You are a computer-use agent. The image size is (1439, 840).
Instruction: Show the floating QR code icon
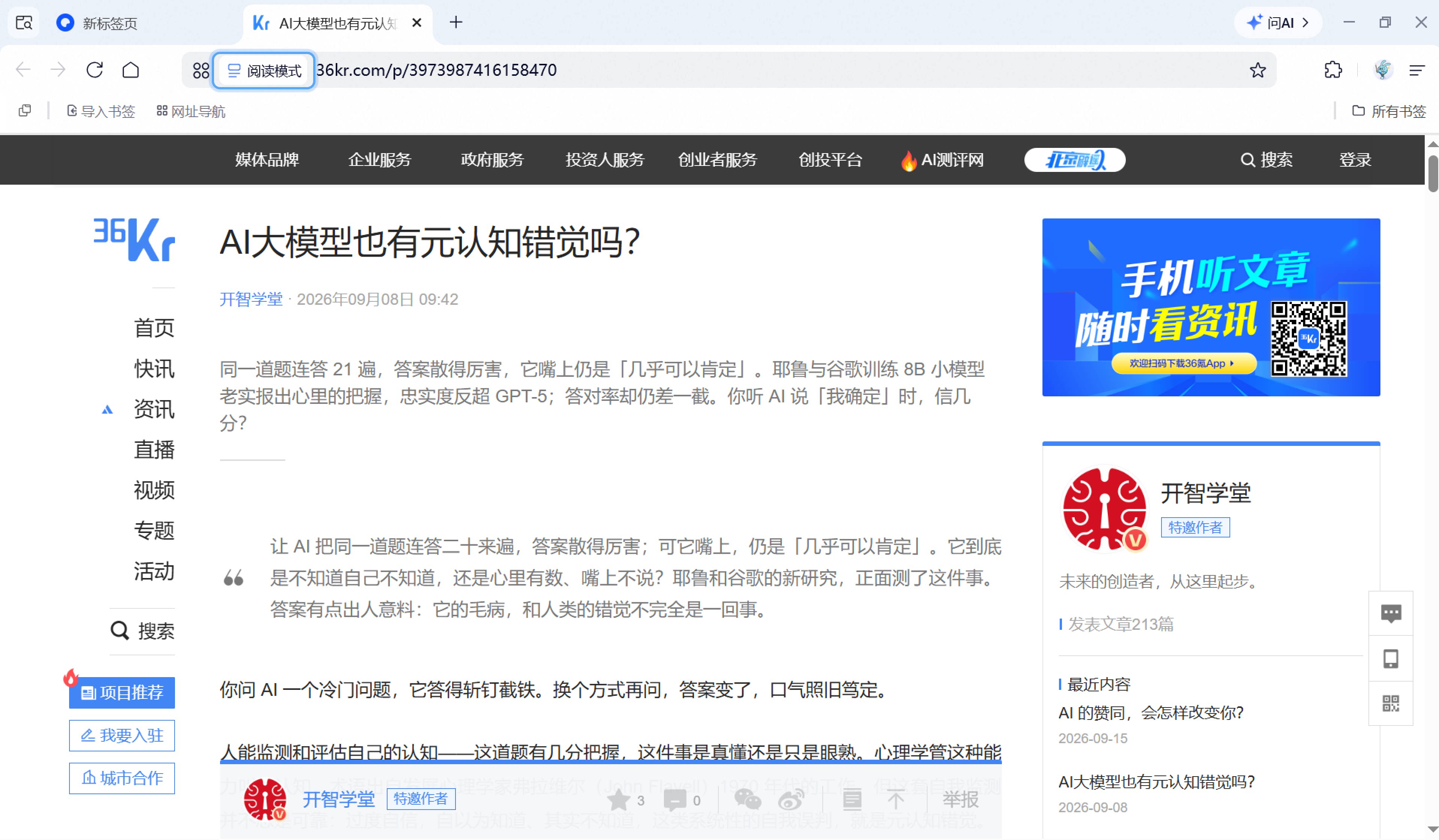pyautogui.click(x=1391, y=704)
